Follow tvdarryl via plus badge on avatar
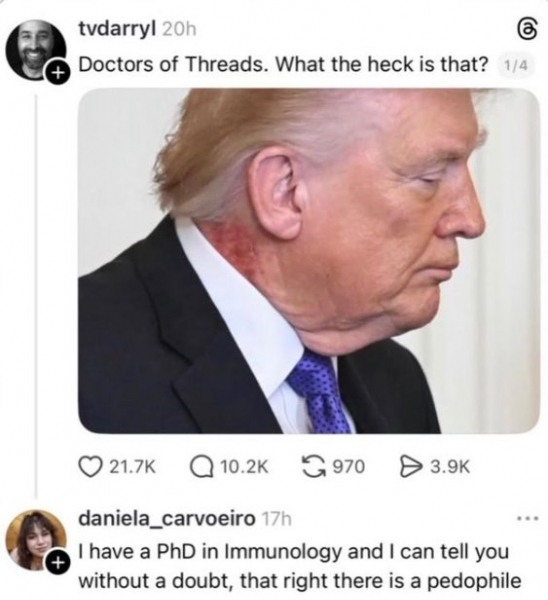 (56, 72)
